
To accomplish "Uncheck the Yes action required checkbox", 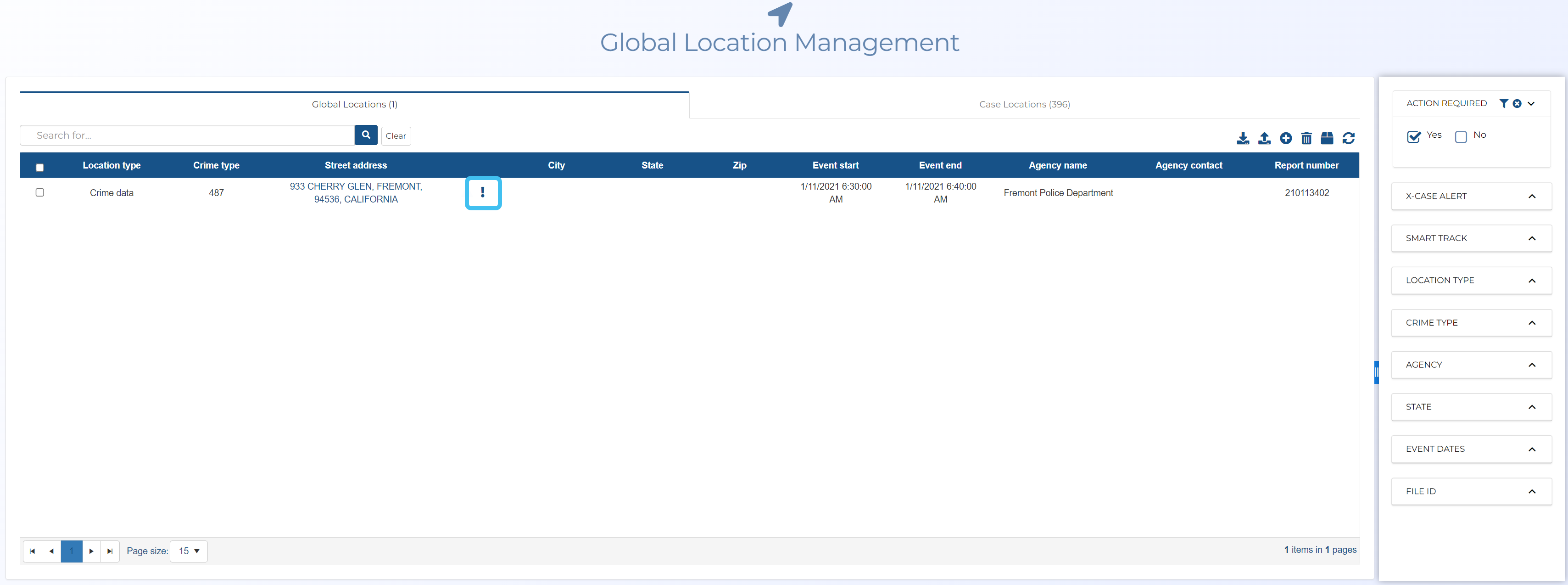I will click(x=1413, y=136).
